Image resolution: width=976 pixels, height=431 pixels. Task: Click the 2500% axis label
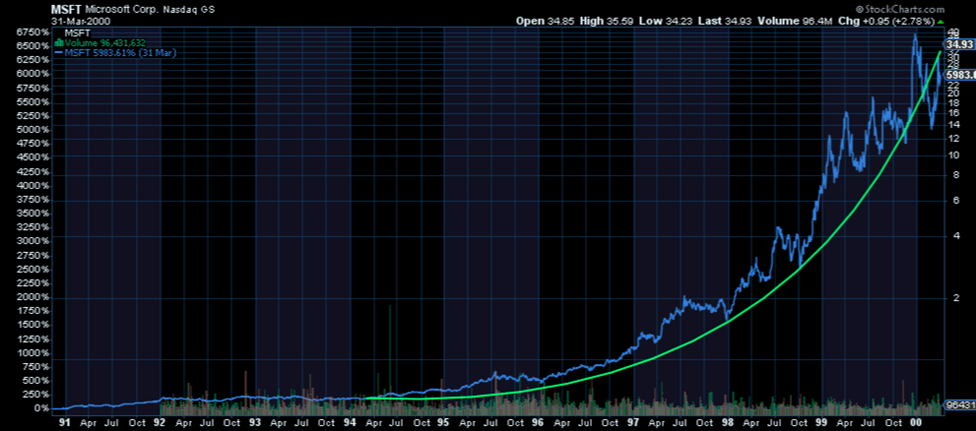[x=33, y=269]
